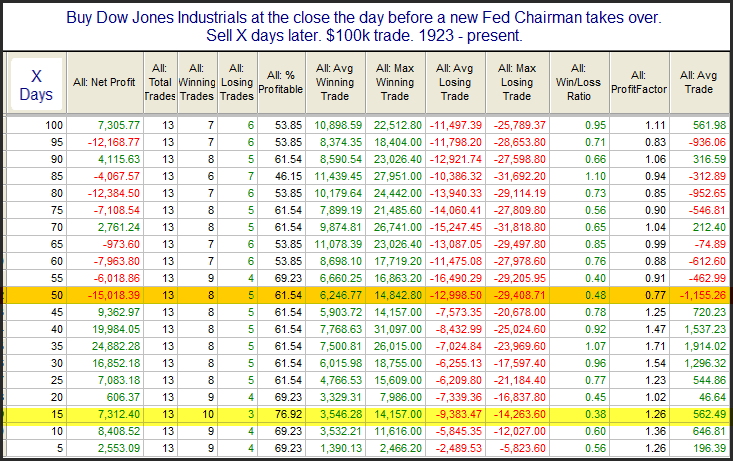
Task: Click net profit value 606.37
Action: (x=123, y=397)
